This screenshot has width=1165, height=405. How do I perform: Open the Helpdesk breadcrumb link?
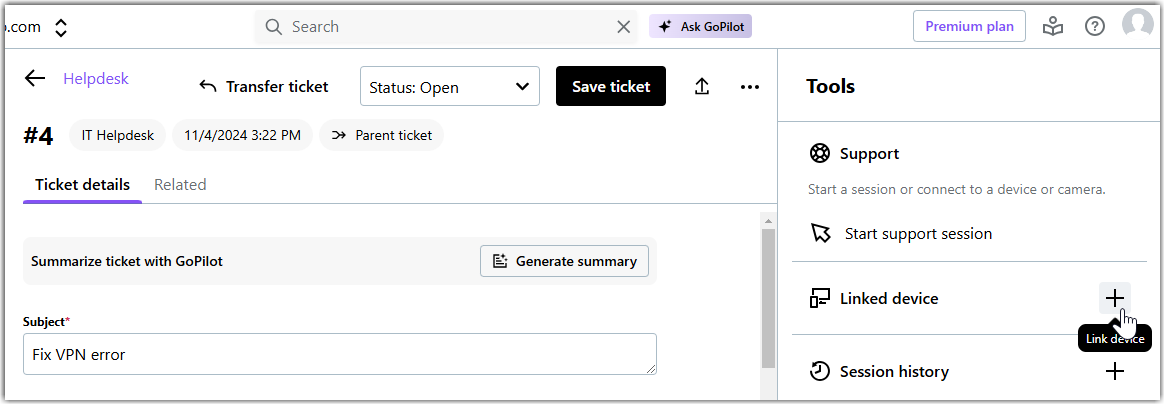(x=96, y=79)
